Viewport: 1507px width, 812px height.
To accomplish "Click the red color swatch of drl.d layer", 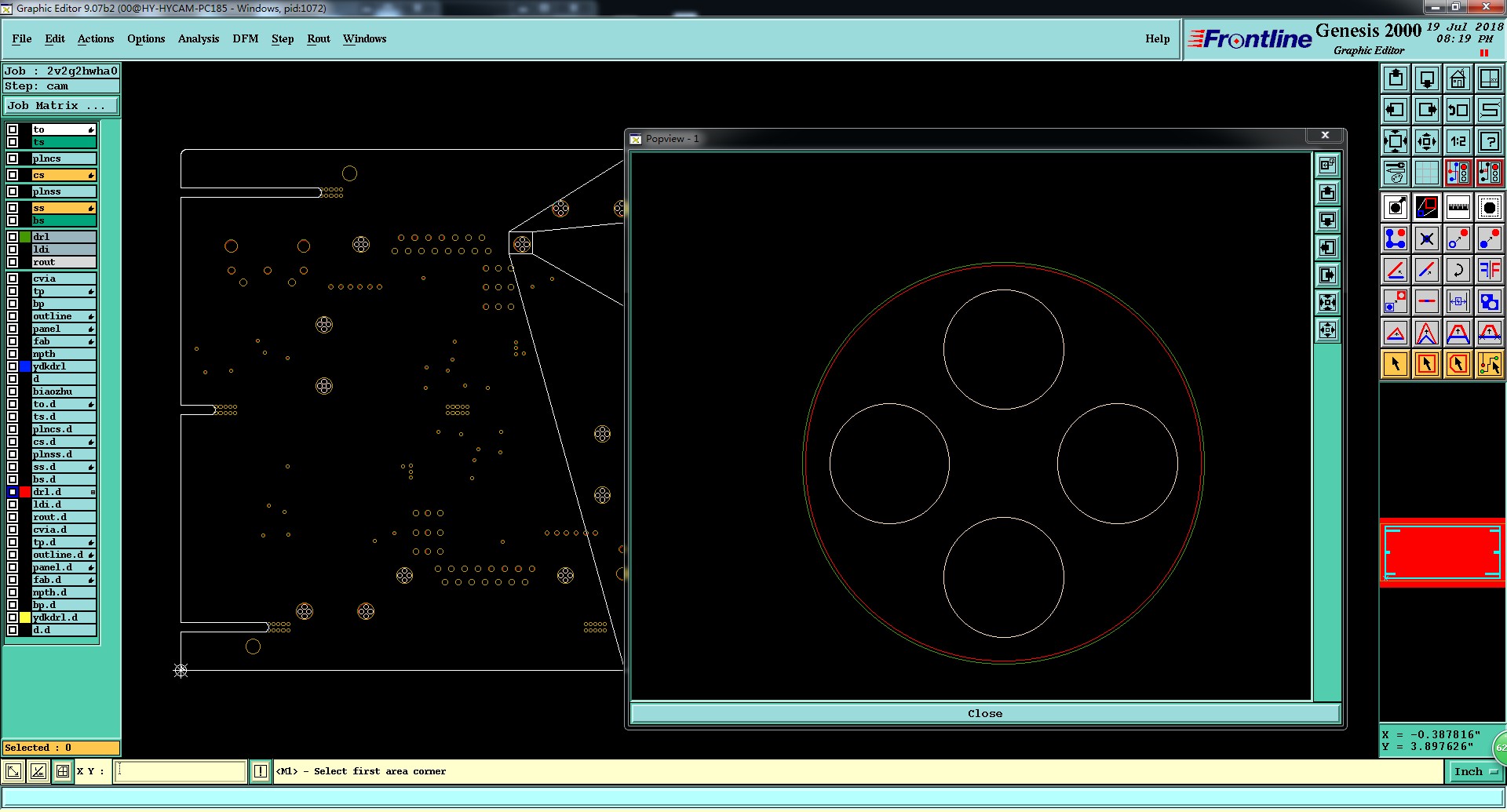I will 25,492.
